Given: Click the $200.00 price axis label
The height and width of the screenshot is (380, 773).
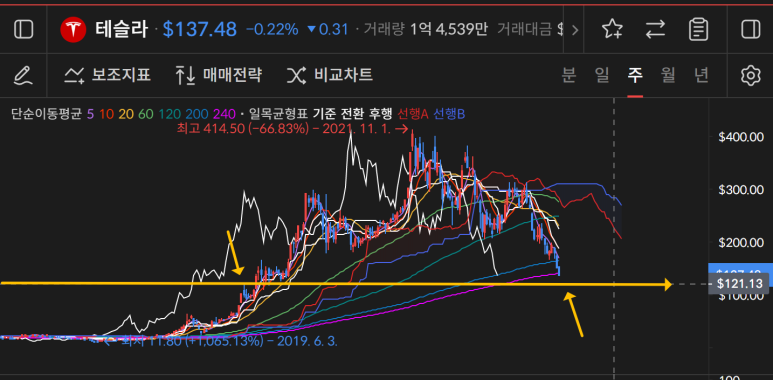Looking at the screenshot, I should point(740,242).
